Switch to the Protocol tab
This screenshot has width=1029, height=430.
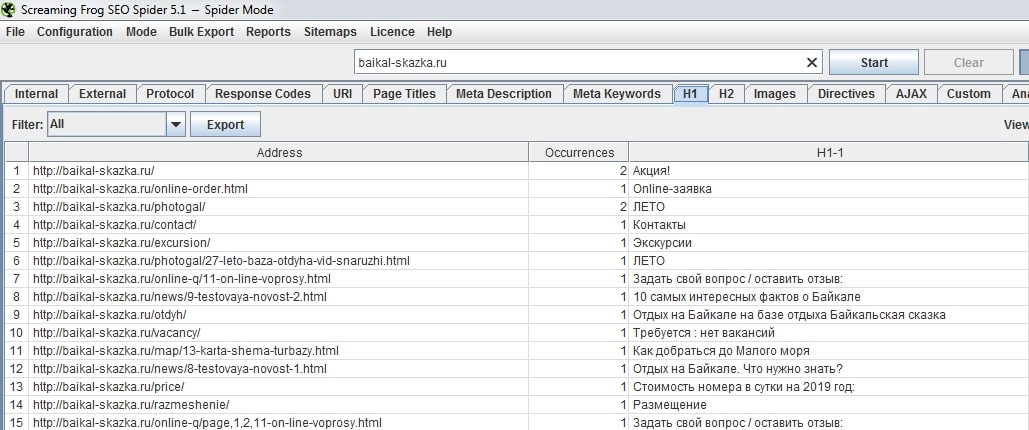[x=170, y=94]
